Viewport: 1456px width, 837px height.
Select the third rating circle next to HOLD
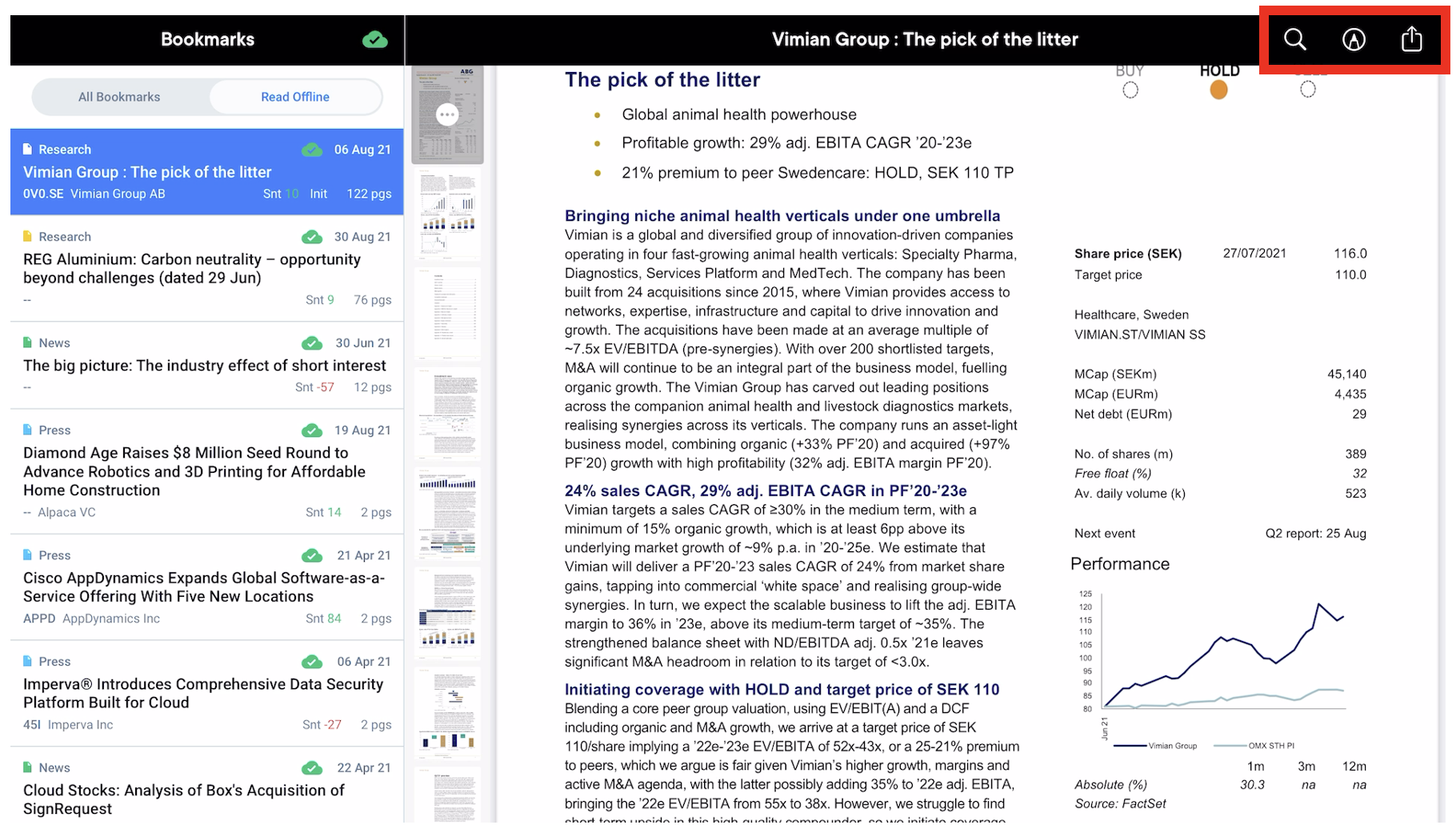click(1307, 90)
